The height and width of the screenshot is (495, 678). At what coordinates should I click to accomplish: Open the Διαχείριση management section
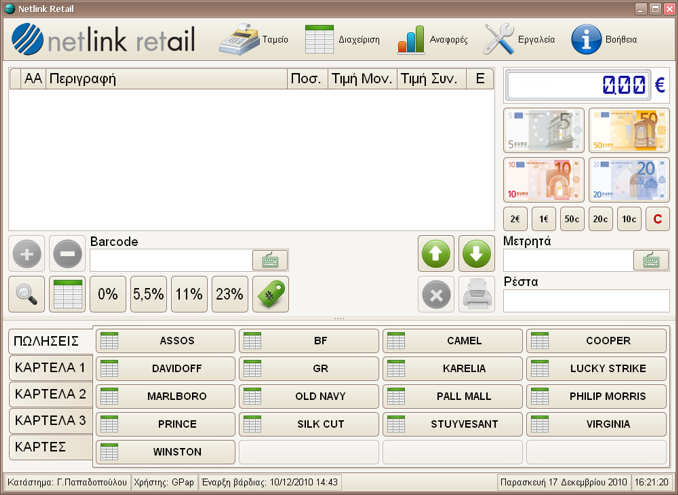click(342, 39)
